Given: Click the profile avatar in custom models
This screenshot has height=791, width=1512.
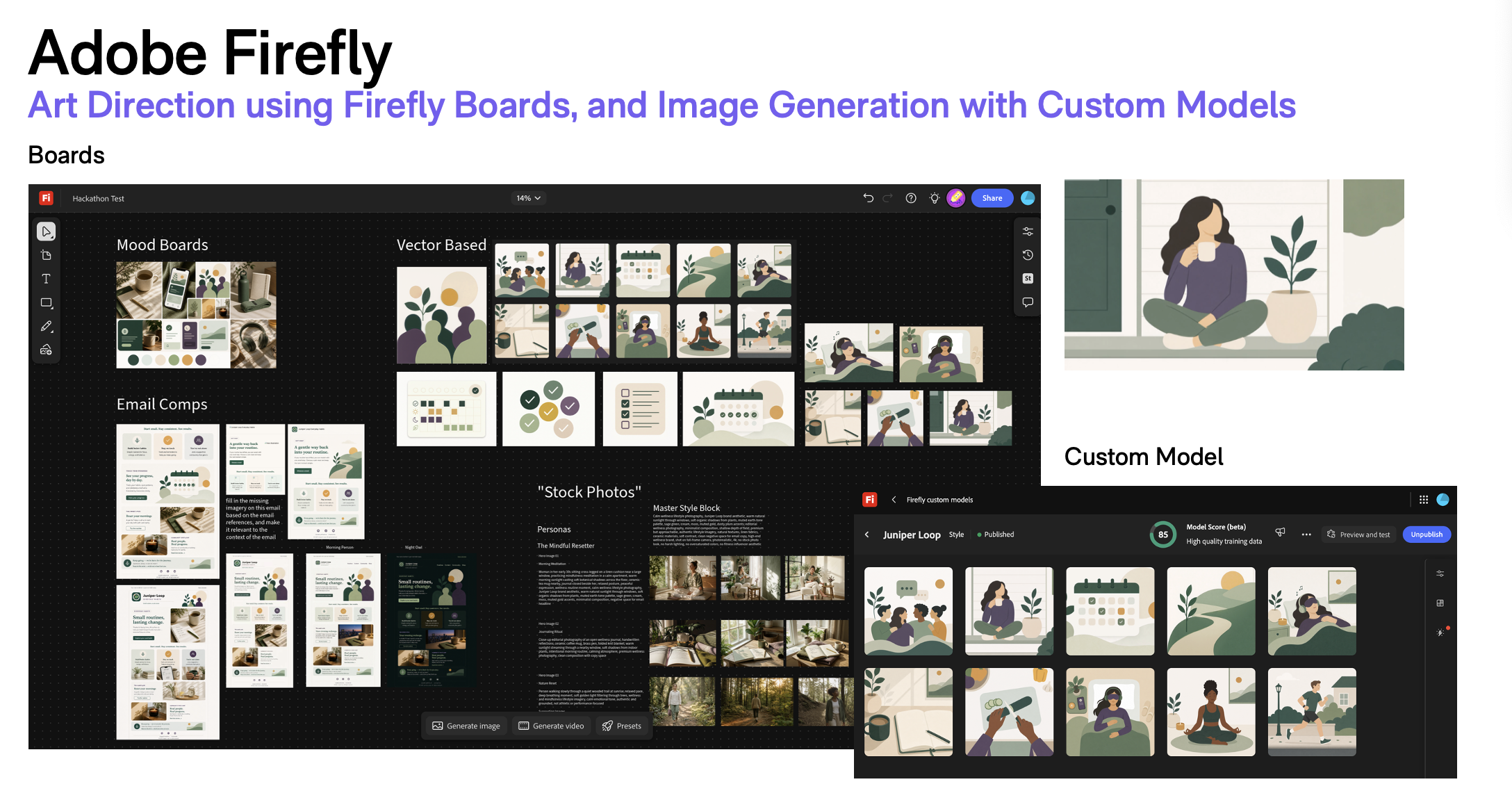Looking at the screenshot, I should 1443,500.
